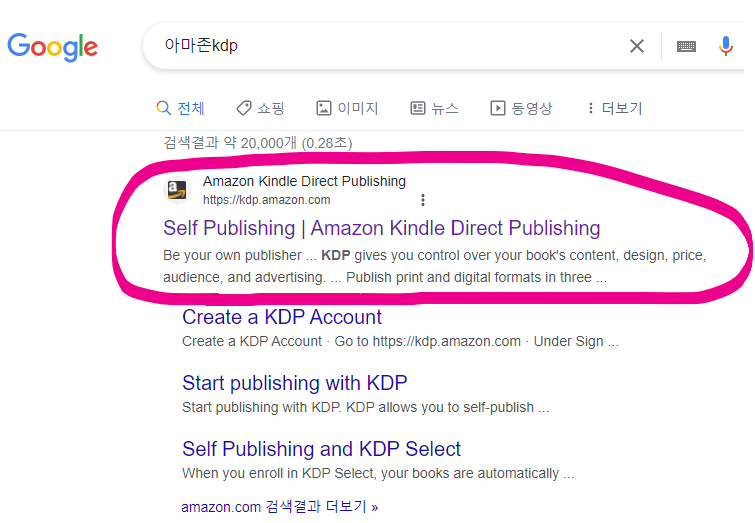Click the https://kdp.amazon.com URL text

click(266, 200)
